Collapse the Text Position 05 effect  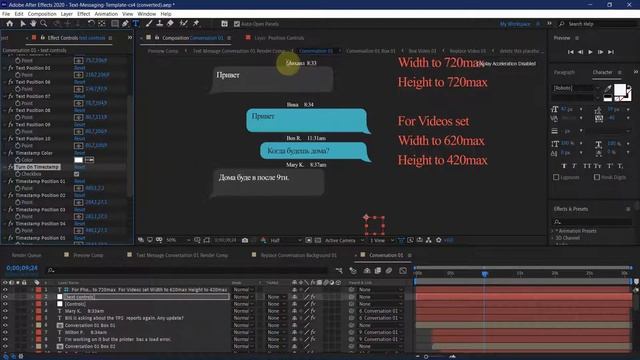coord(5,68)
